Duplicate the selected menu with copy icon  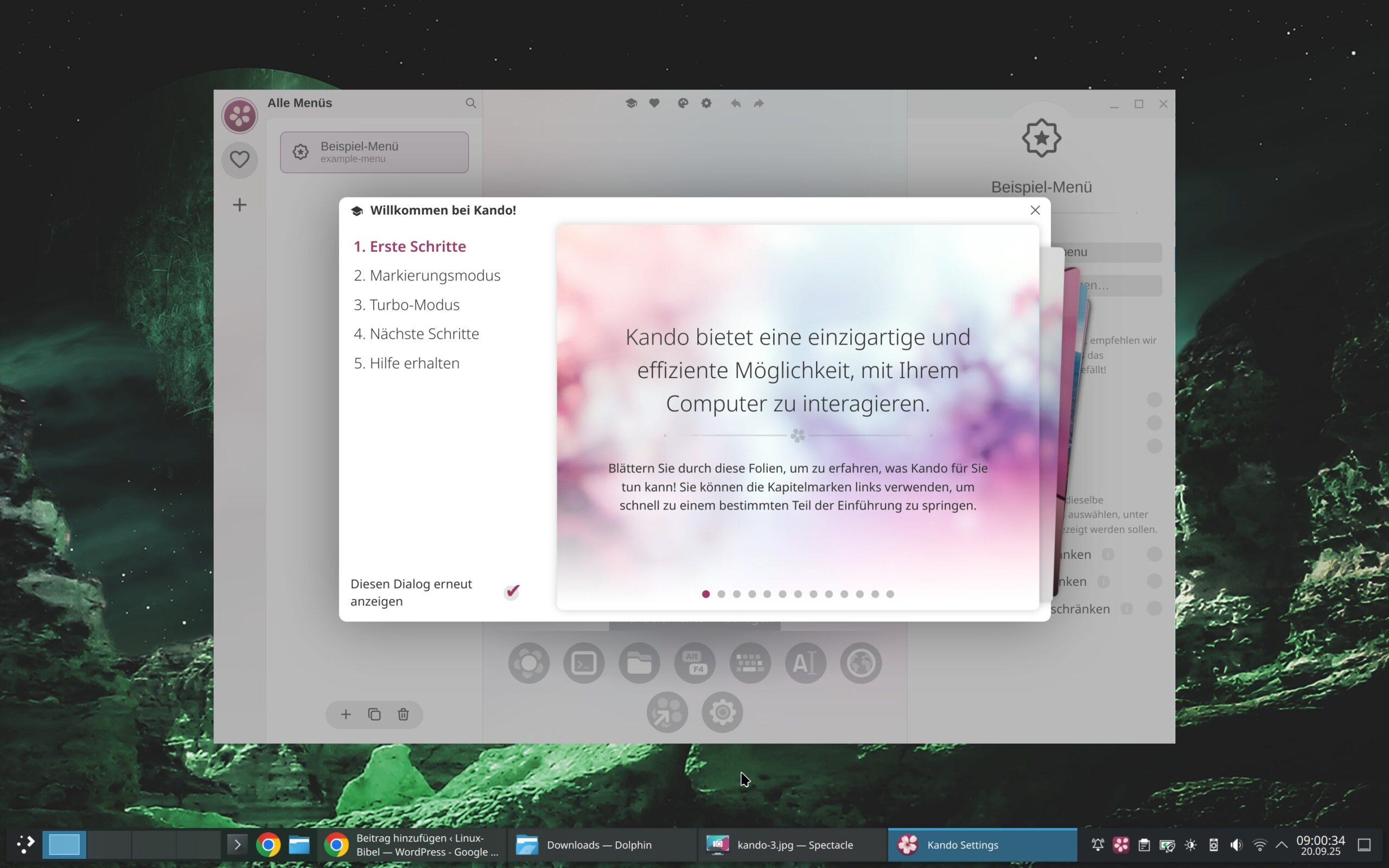tap(374, 714)
